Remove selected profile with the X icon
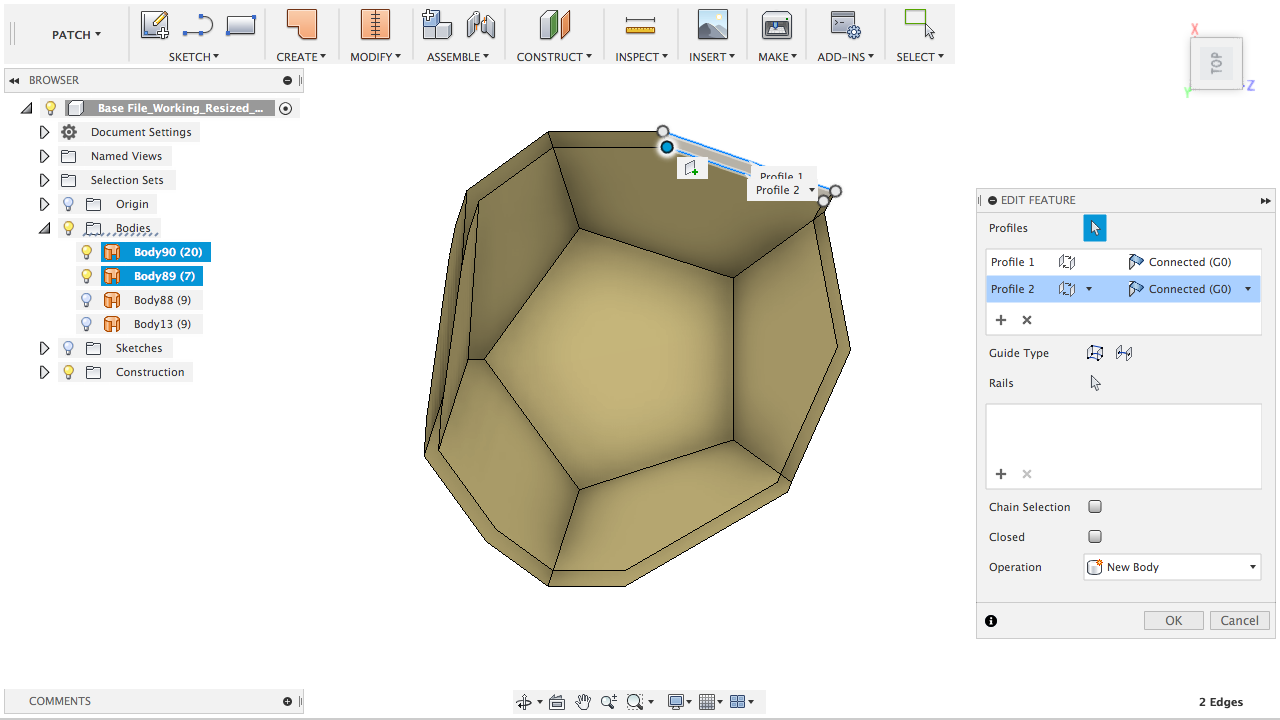 pyautogui.click(x=1027, y=320)
